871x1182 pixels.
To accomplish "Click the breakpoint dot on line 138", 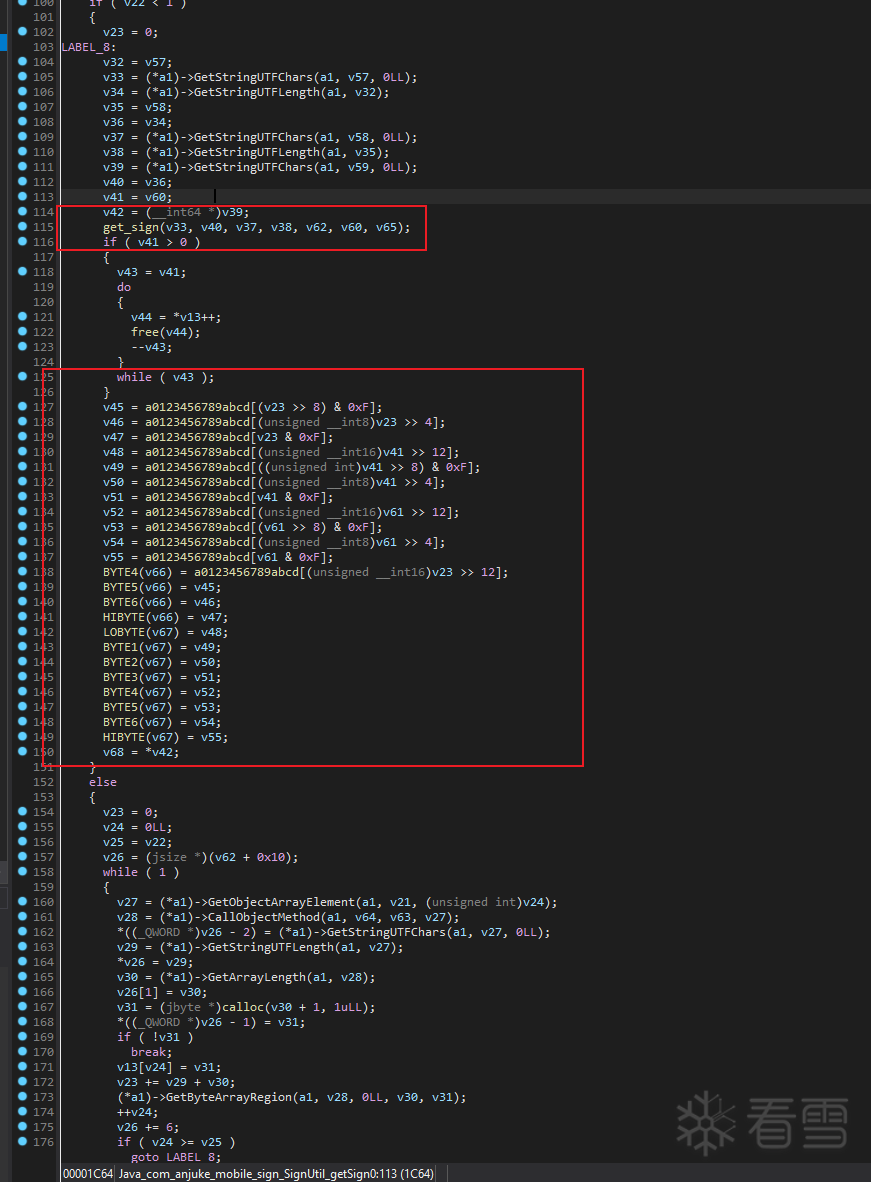I will click(23, 572).
